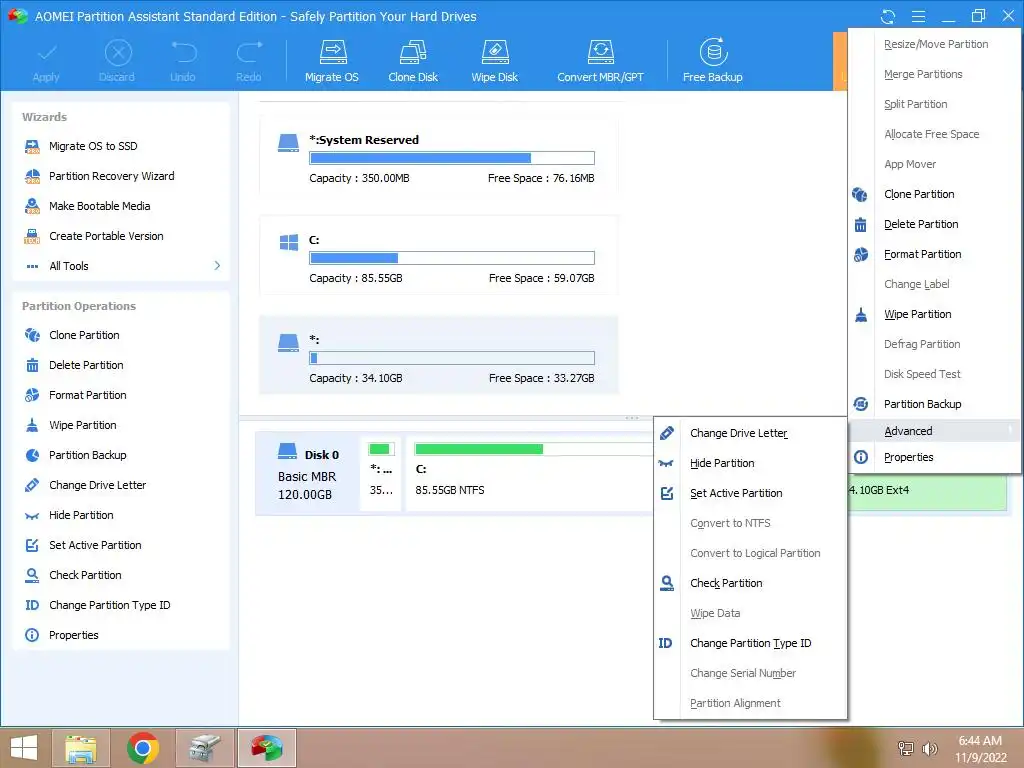Run Disk Speed Test from the context menu
This screenshot has width=1024, height=768.
tap(922, 375)
